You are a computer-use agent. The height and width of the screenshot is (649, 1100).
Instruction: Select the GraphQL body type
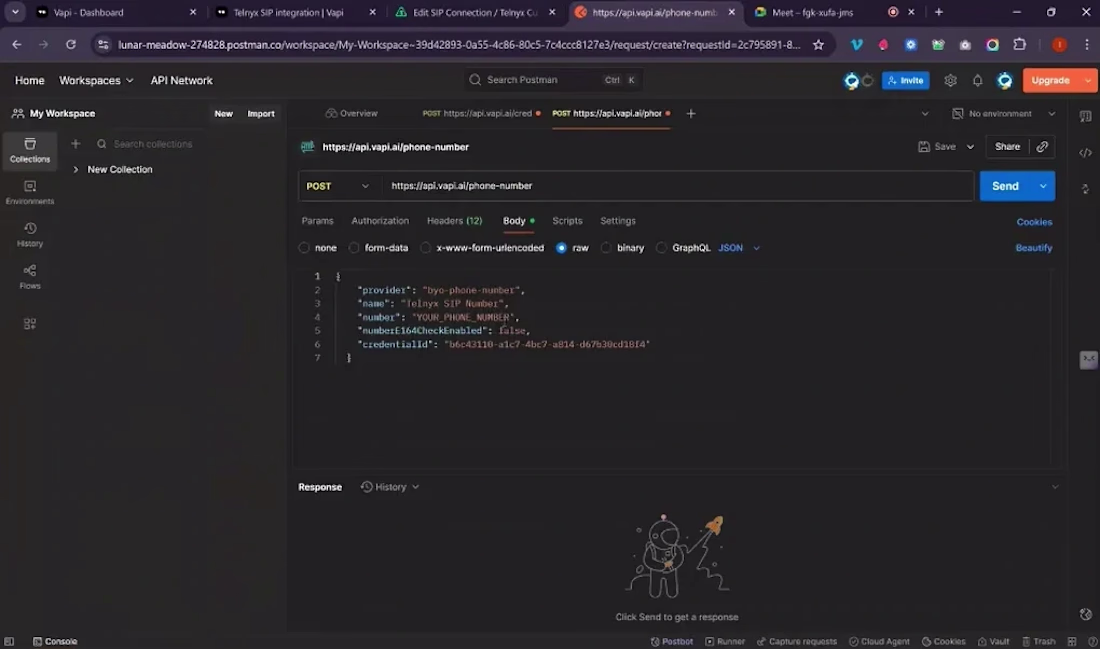(661, 248)
